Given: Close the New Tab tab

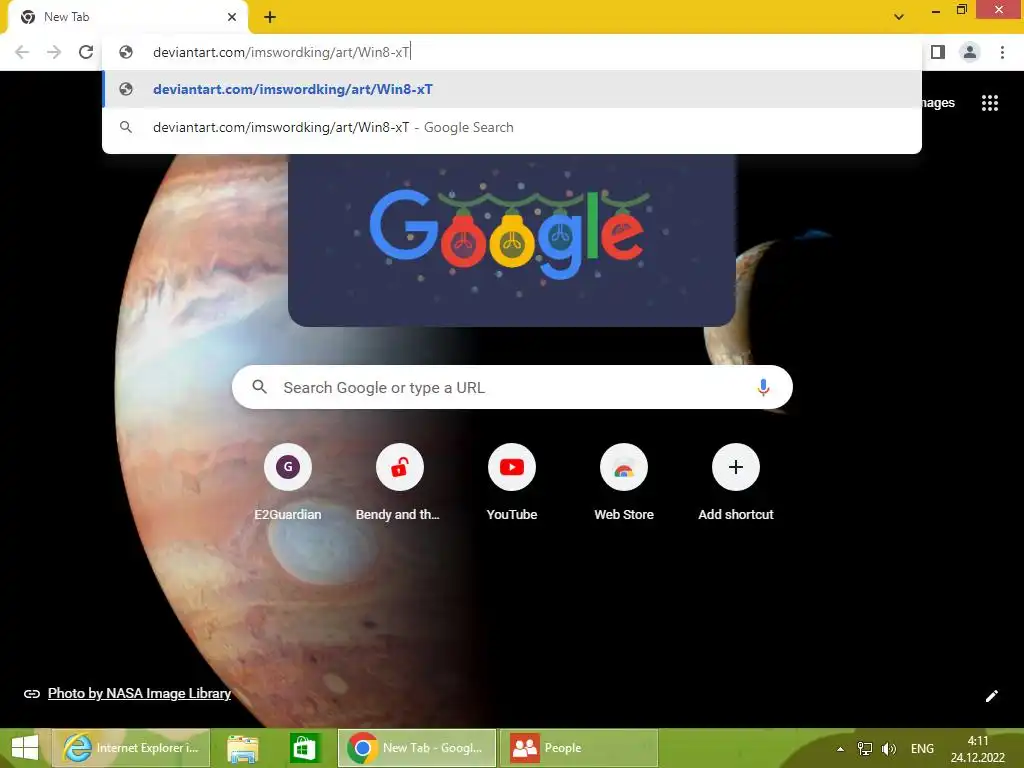Looking at the screenshot, I should coord(232,17).
